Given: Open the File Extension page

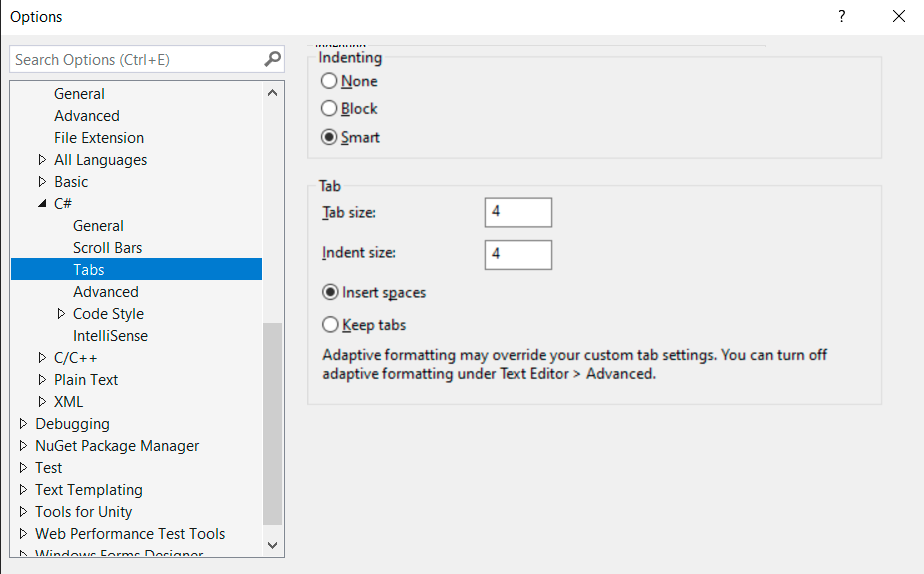Looking at the screenshot, I should [x=99, y=137].
